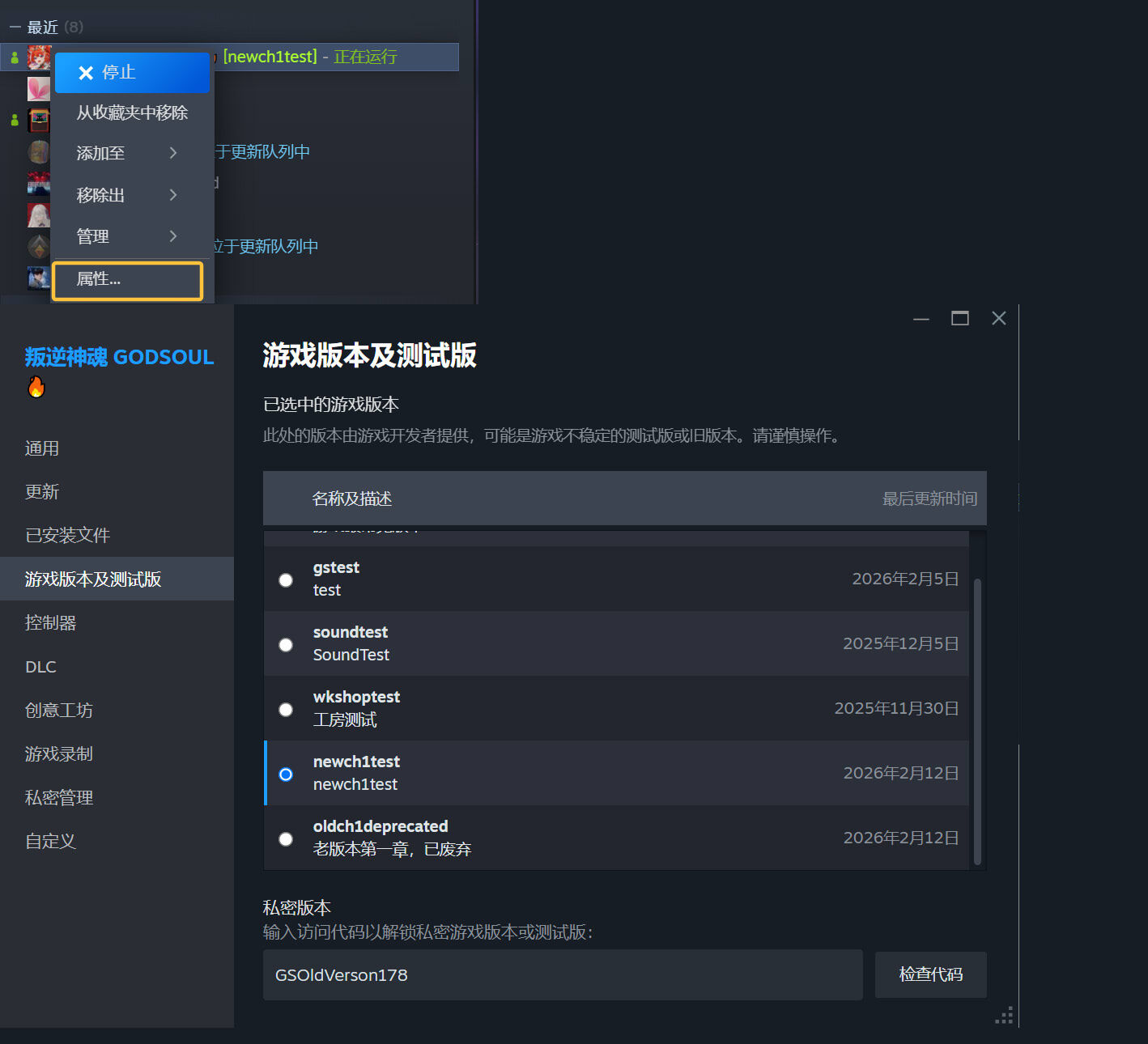Select the newch1test radio button
This screenshot has width=1148, height=1044.
click(x=286, y=775)
